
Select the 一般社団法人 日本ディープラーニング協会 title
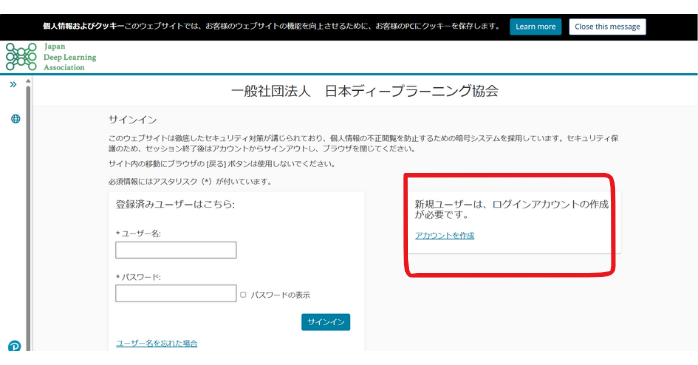tap(365, 91)
